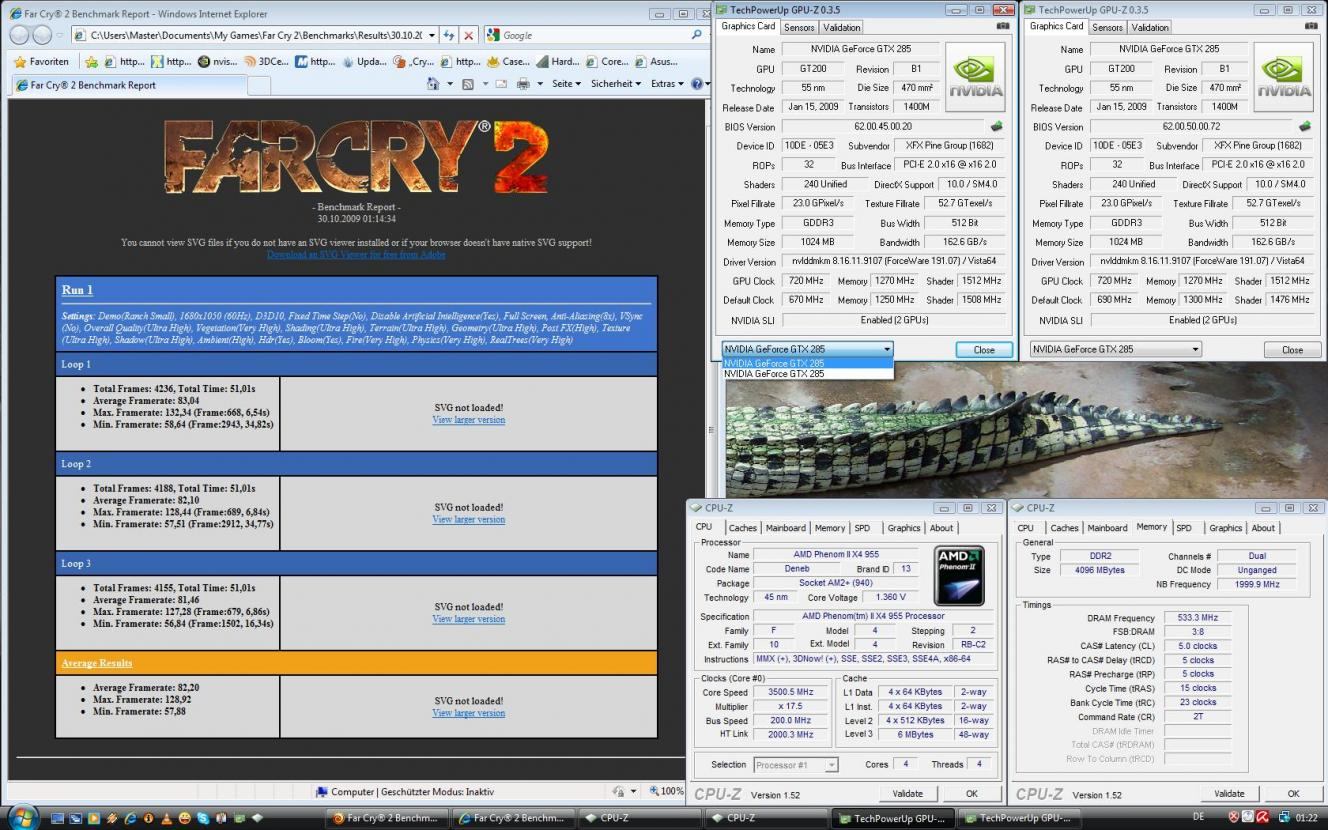Click the add to favorites bar icon

coord(91,61)
